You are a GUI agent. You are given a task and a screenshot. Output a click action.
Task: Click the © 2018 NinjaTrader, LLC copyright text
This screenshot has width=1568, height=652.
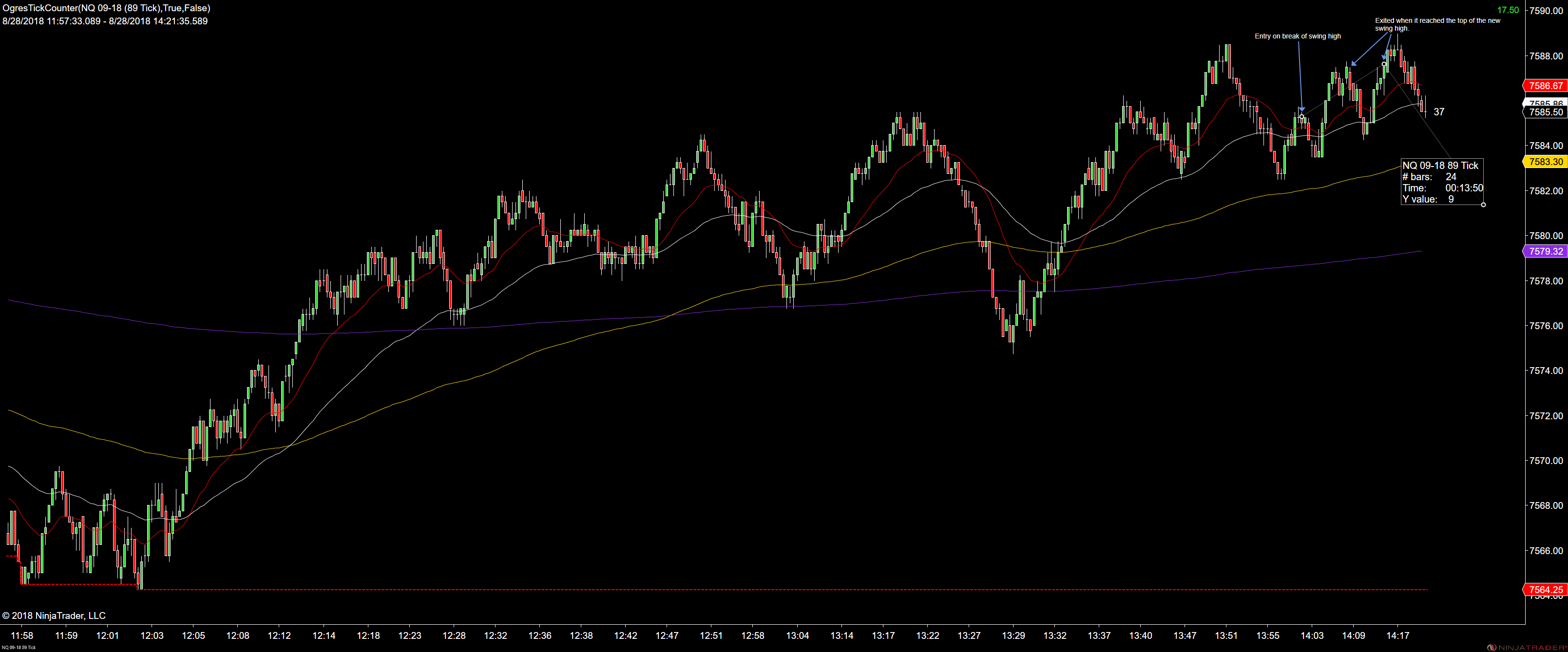(x=54, y=615)
